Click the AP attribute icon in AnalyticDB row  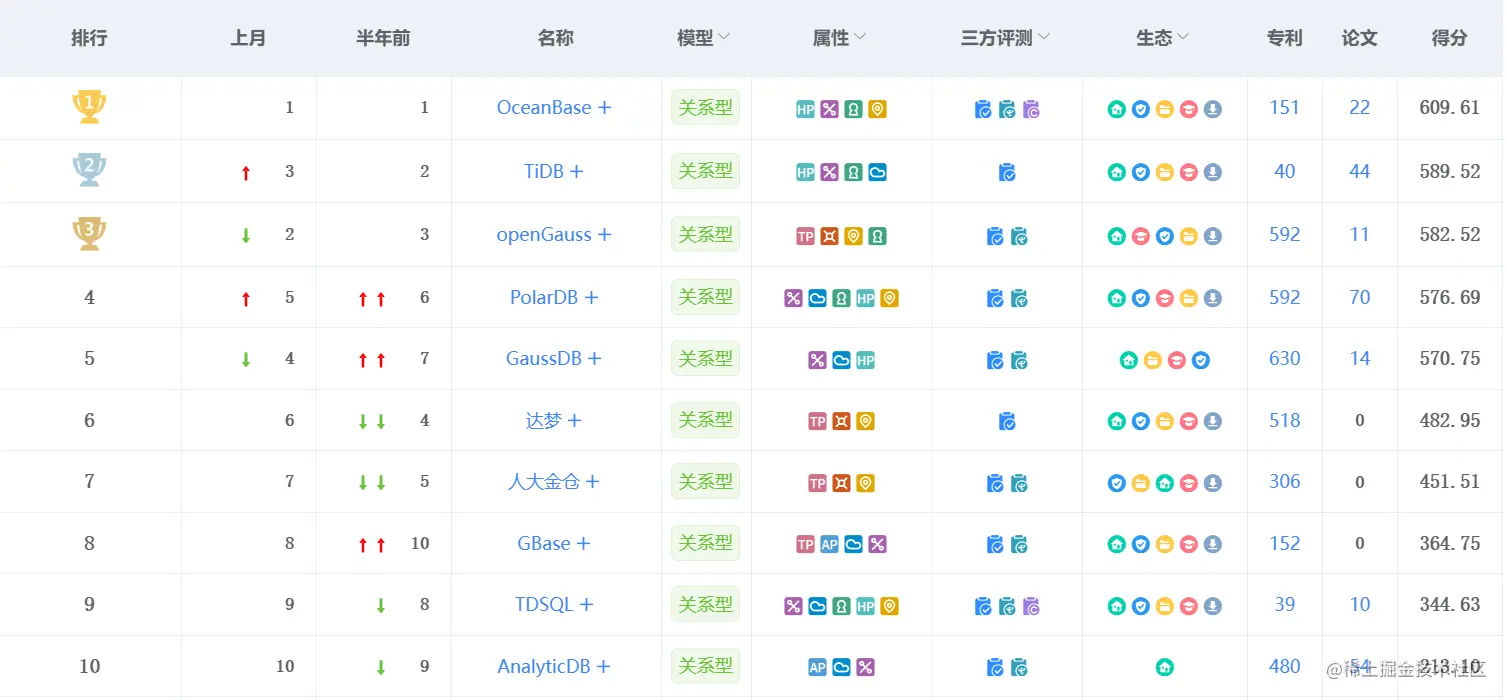point(817,668)
